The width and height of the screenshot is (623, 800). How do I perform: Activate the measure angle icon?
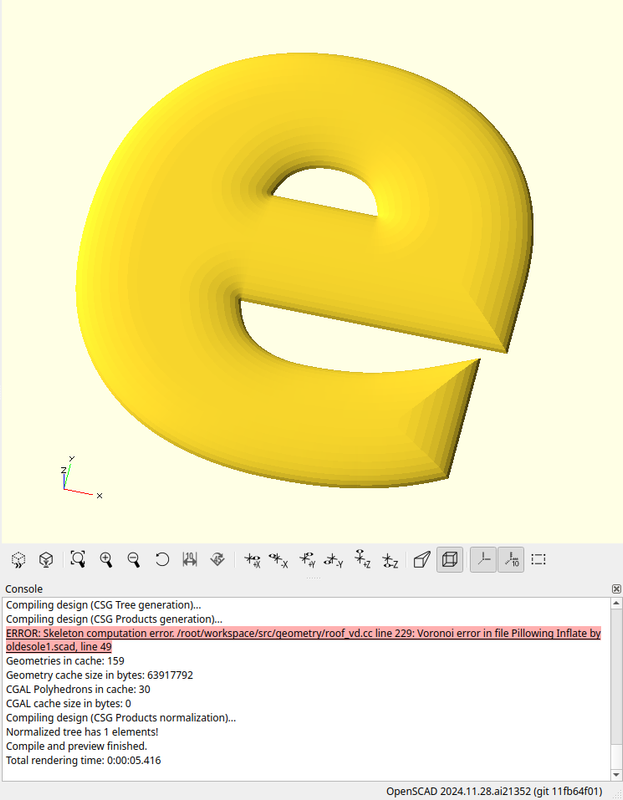217,560
